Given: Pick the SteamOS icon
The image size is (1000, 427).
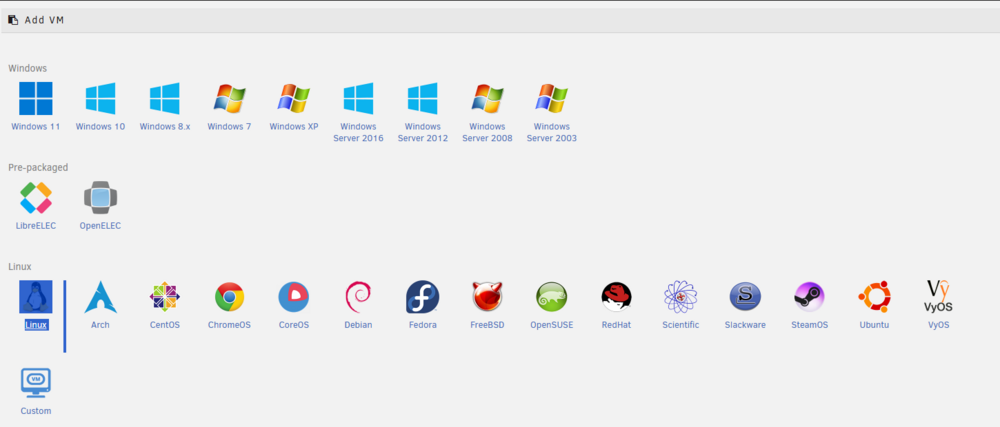Looking at the screenshot, I should 809,297.
